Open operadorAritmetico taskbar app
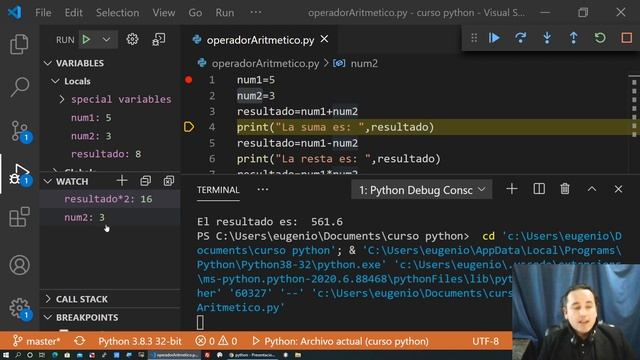Screen dimensions: 640x360 175,355
